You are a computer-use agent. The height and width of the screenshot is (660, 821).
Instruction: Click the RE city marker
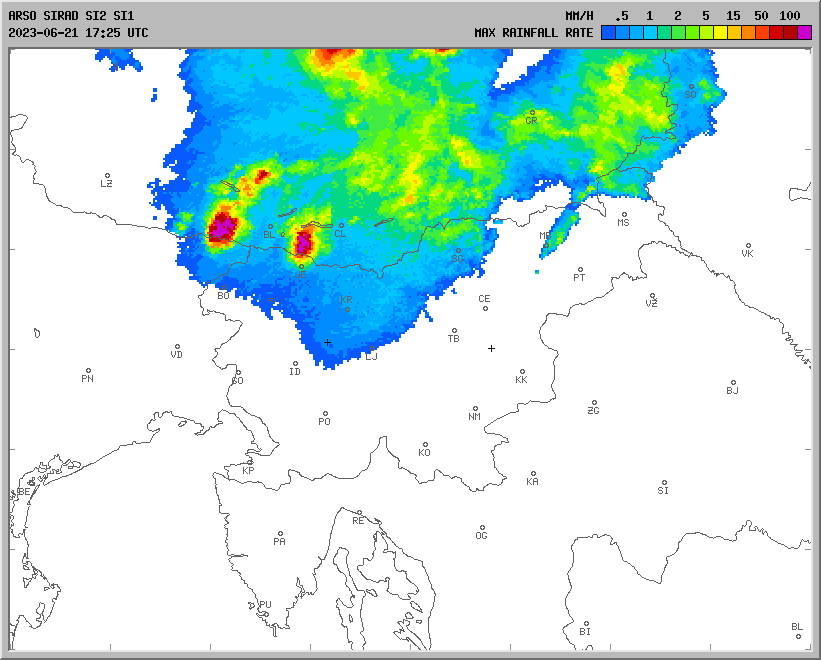[x=359, y=513]
